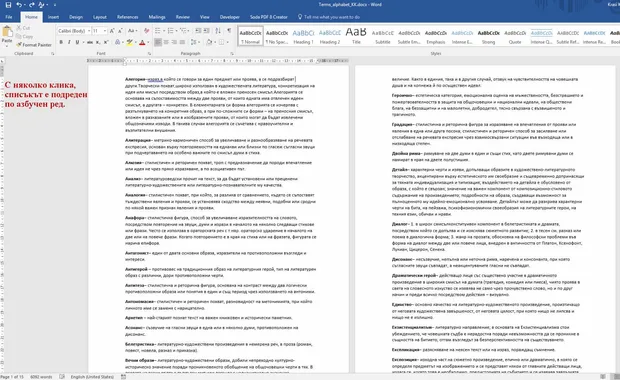Increase the paragraph indent

[206, 31]
